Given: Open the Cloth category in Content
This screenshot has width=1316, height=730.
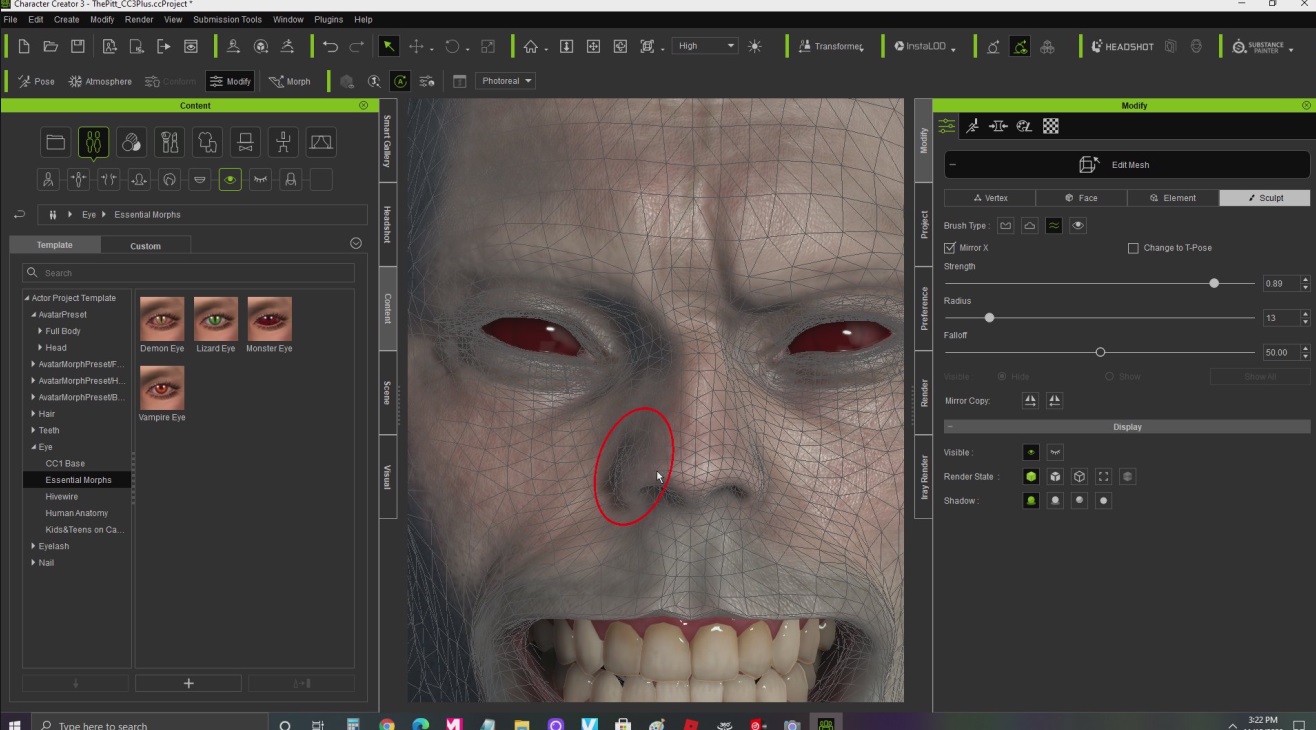Looking at the screenshot, I should click(207, 143).
